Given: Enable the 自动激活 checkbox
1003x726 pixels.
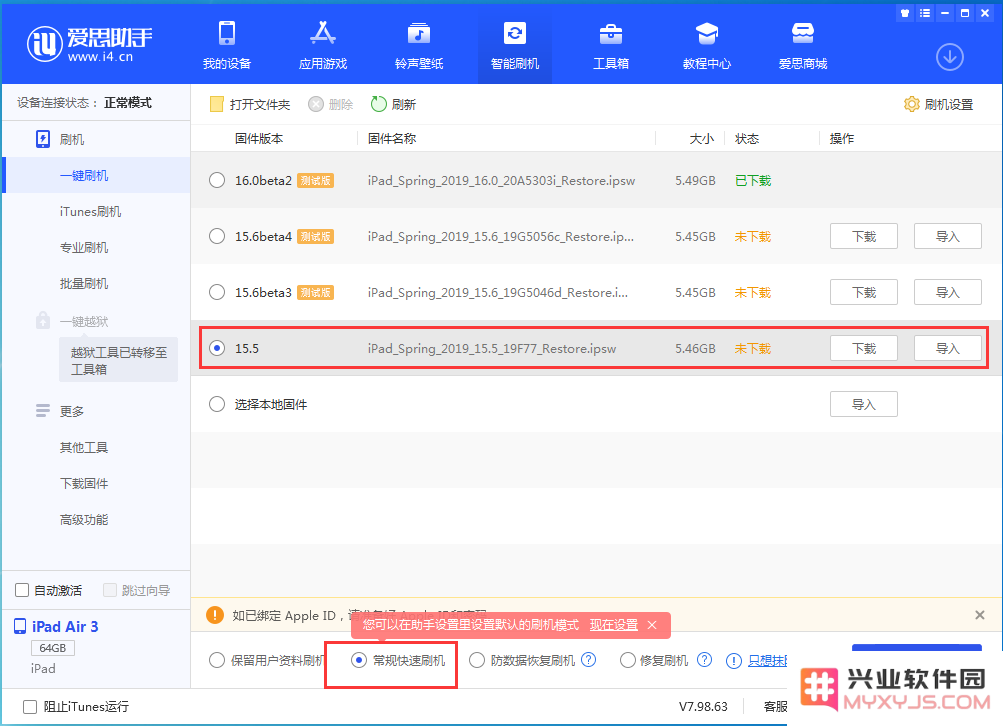Looking at the screenshot, I should [22, 590].
